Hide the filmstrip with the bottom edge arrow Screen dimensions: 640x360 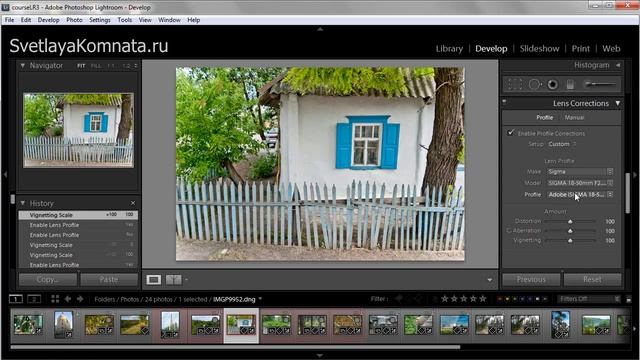(320, 356)
